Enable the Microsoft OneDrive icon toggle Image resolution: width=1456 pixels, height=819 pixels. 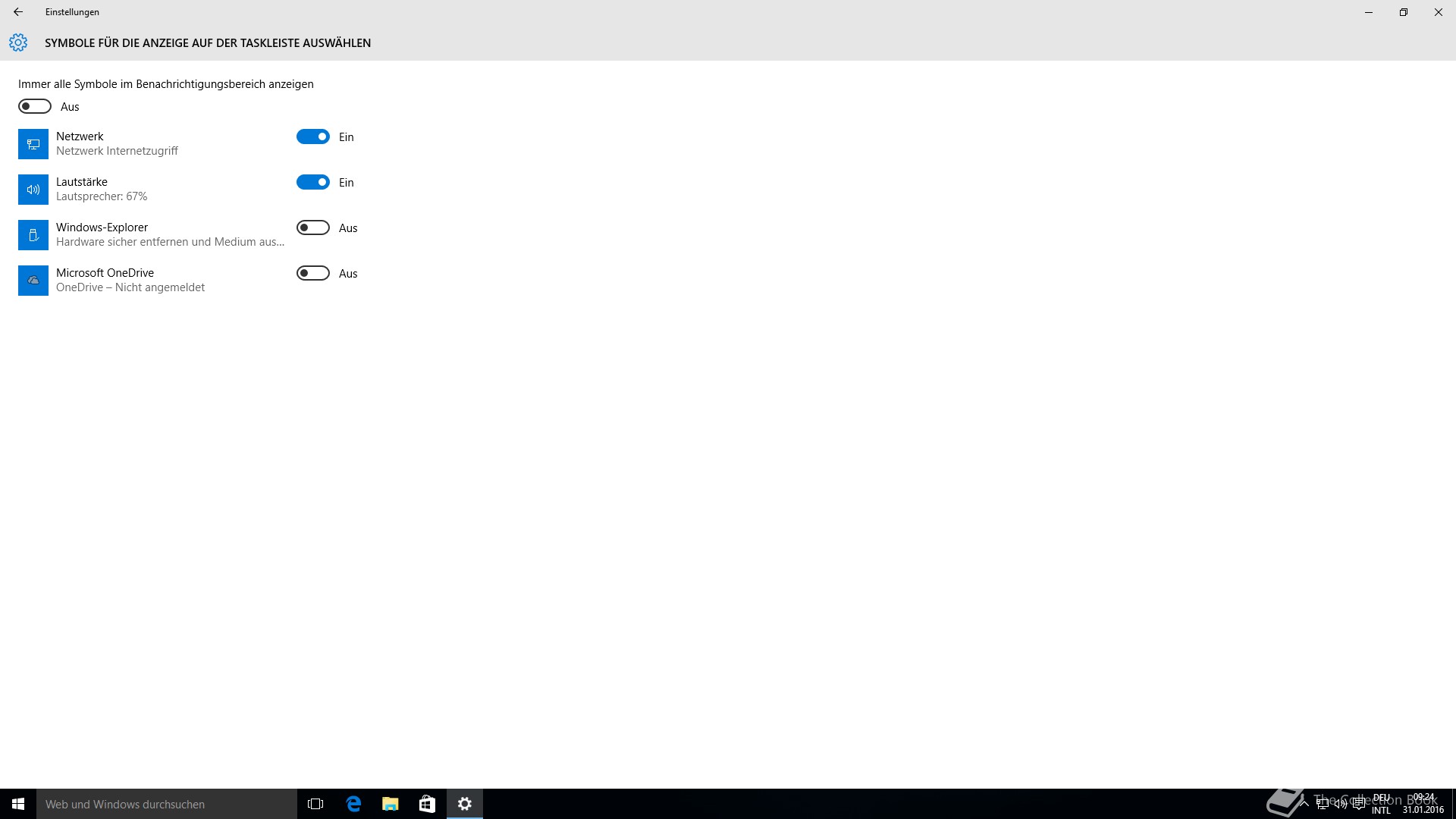click(312, 273)
